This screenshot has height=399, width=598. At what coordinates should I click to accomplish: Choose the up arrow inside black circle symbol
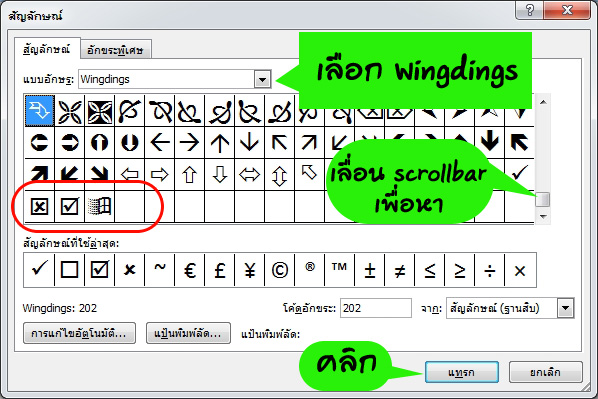100,143
